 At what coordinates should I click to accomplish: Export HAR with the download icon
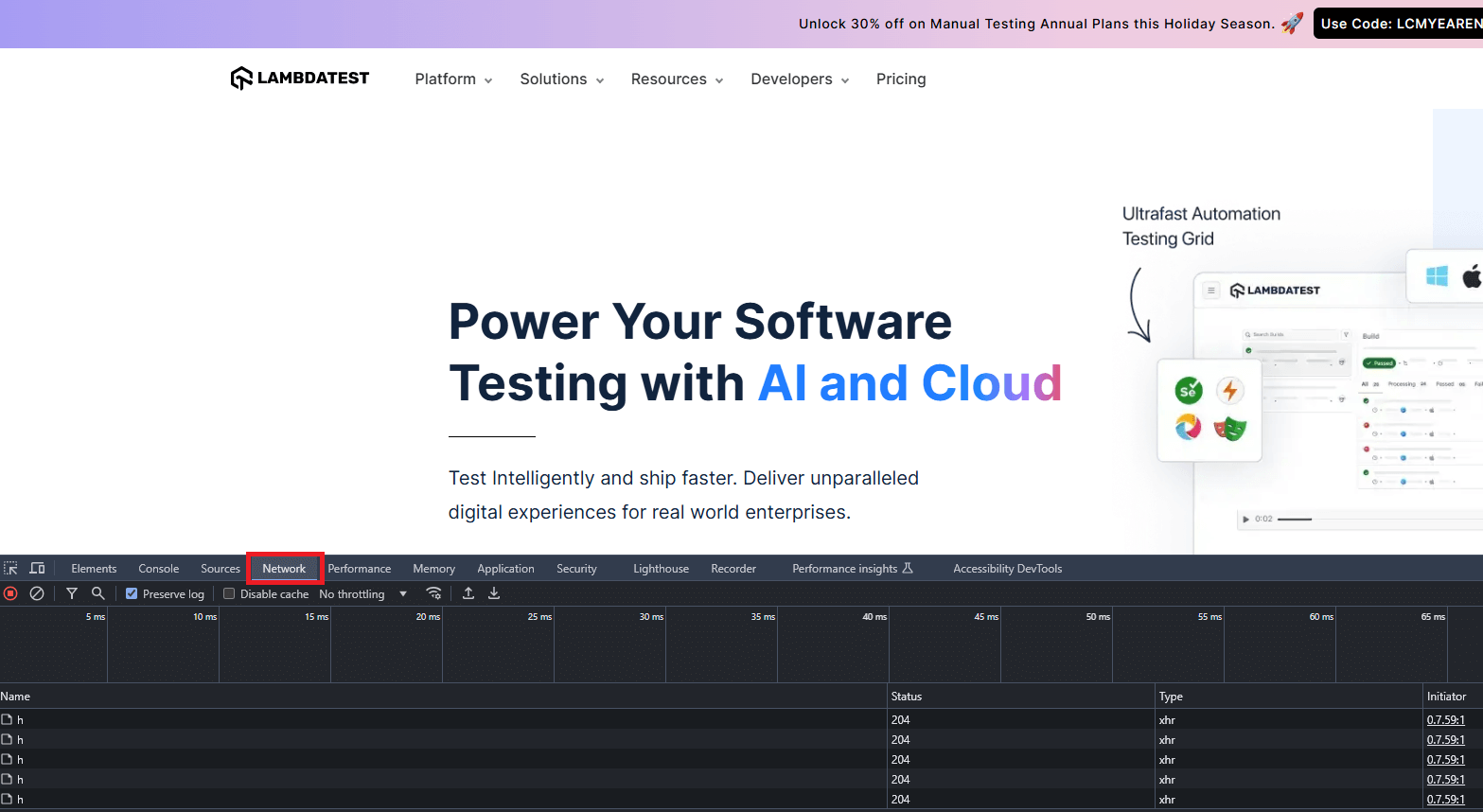tap(494, 593)
